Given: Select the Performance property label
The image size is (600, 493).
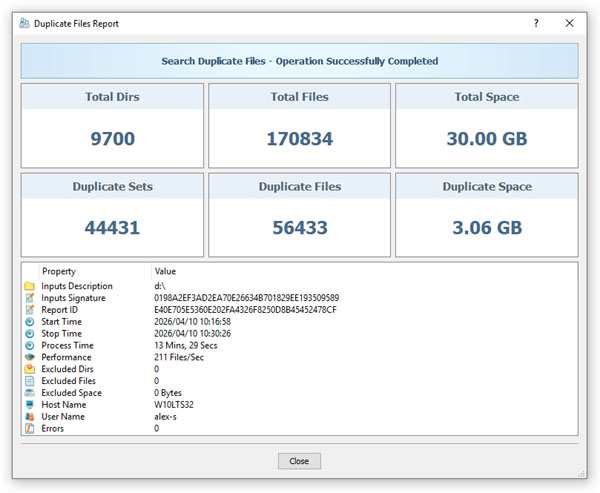Looking at the screenshot, I should tap(66, 357).
